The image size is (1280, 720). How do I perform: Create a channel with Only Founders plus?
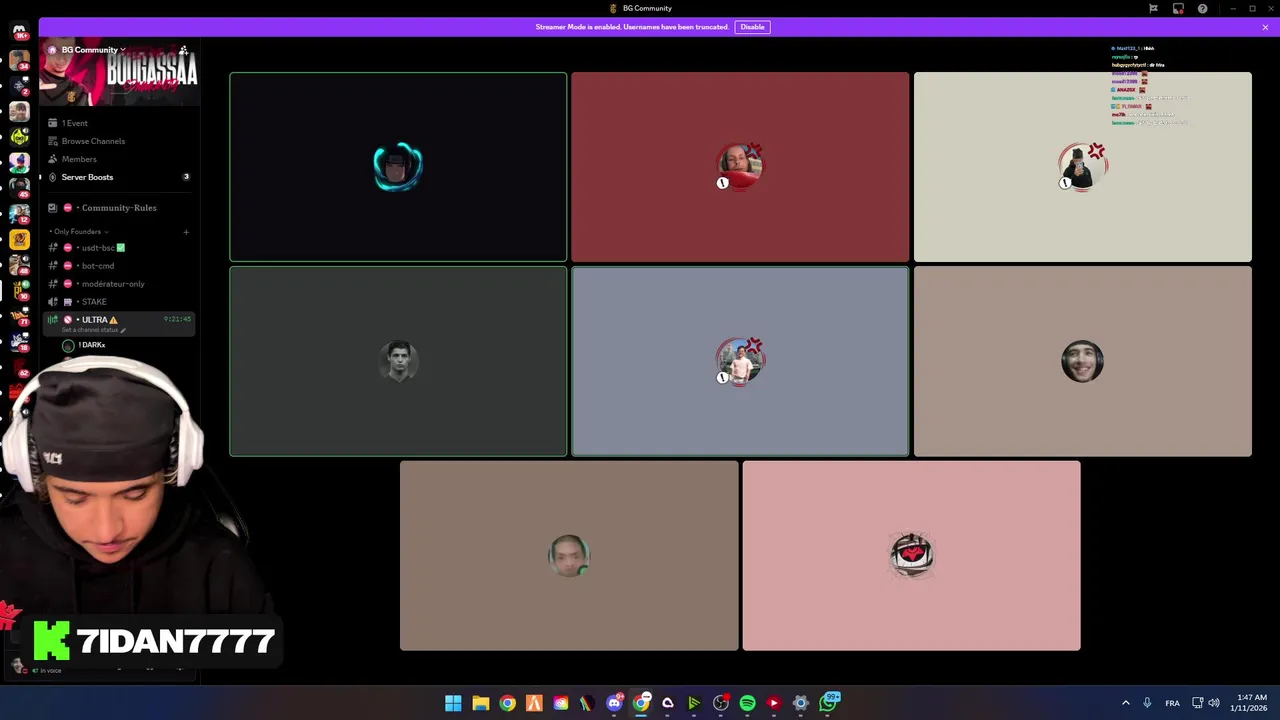tap(186, 232)
